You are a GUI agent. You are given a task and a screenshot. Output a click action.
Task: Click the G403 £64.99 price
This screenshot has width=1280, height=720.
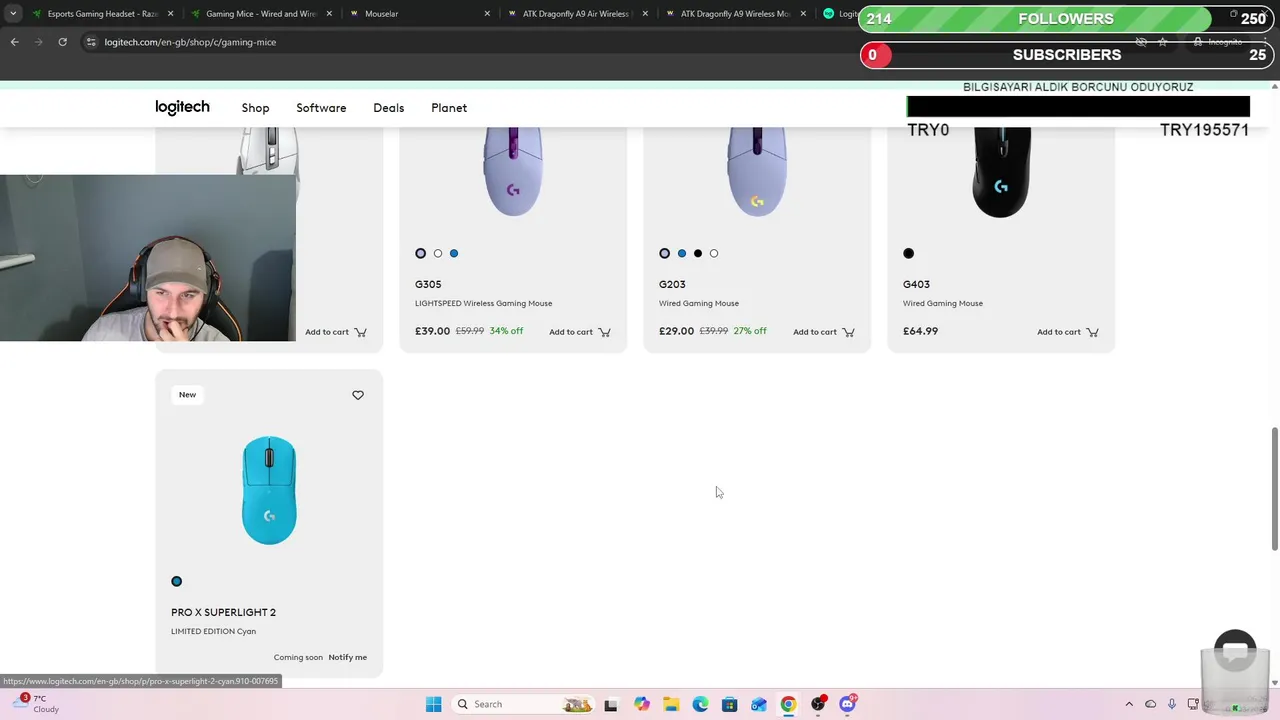coord(920,331)
